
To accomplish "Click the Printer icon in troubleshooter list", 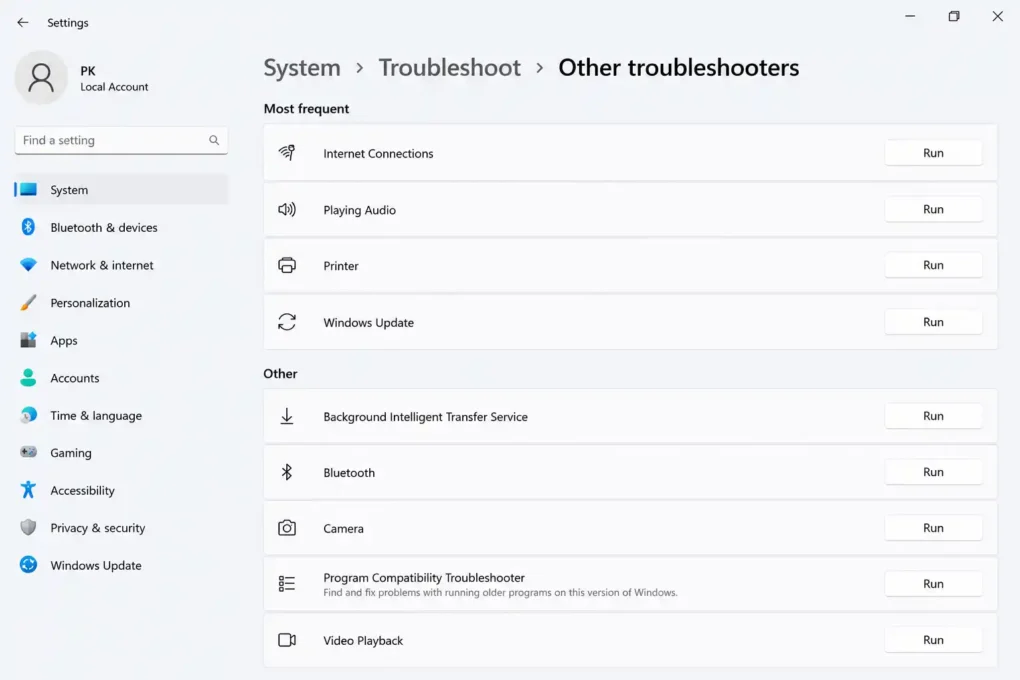I will (x=287, y=265).
